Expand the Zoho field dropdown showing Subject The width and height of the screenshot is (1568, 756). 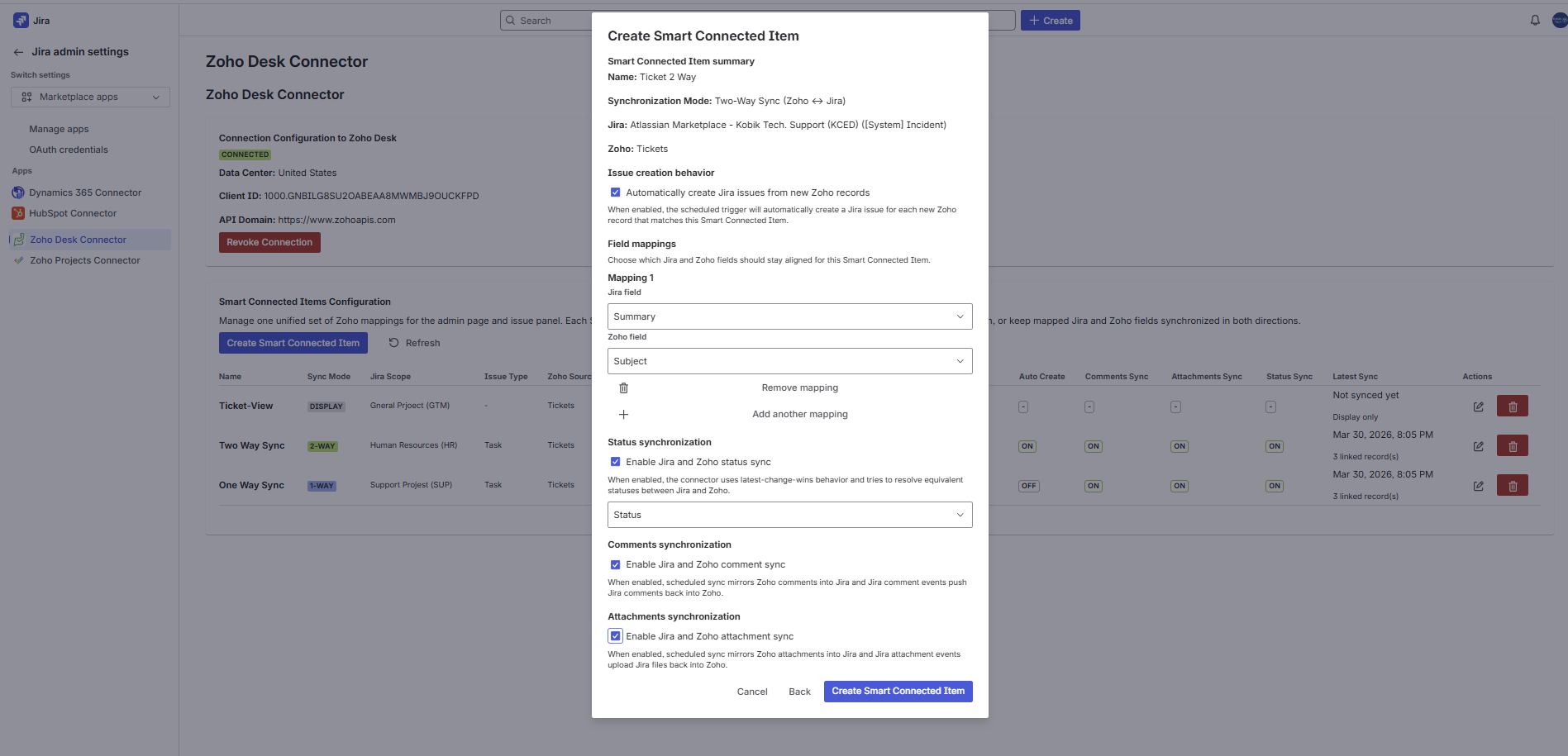789,360
